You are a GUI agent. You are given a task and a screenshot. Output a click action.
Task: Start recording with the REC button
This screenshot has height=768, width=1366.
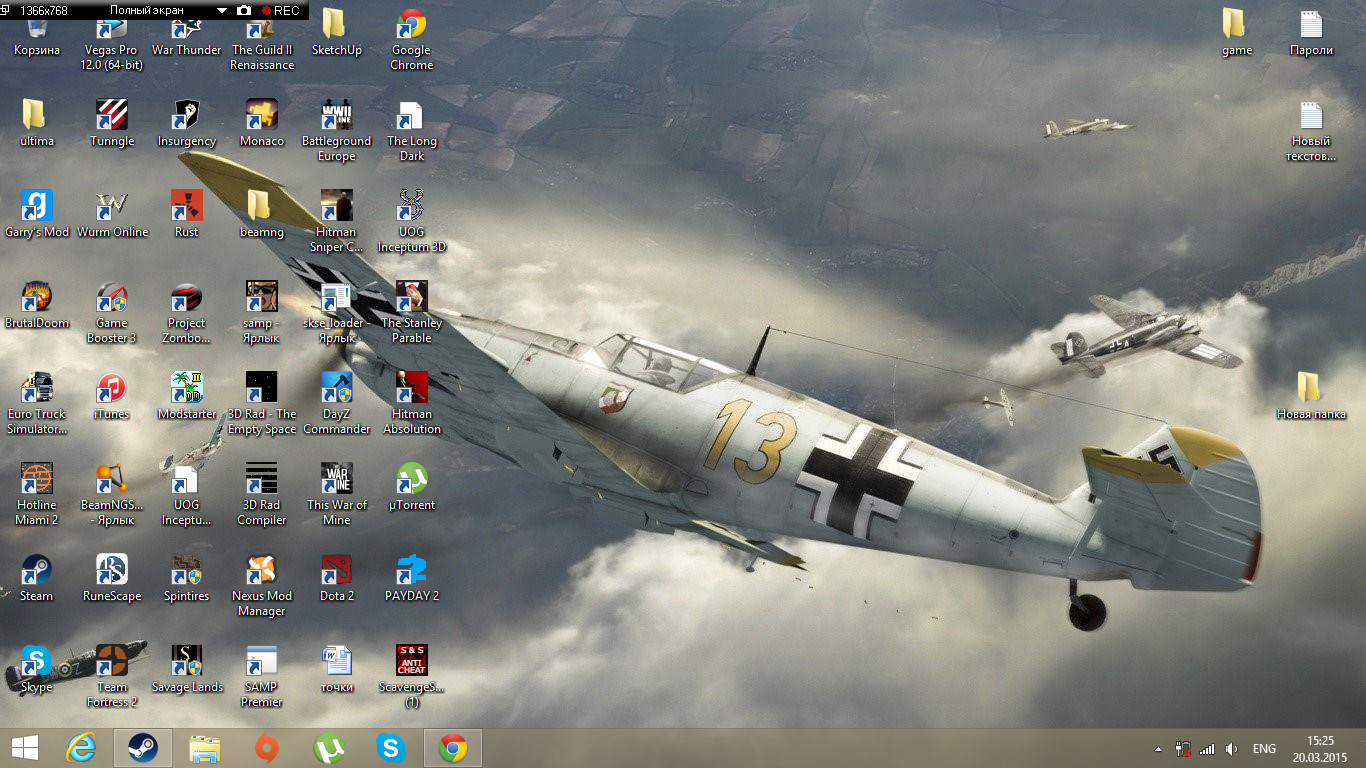(x=280, y=11)
